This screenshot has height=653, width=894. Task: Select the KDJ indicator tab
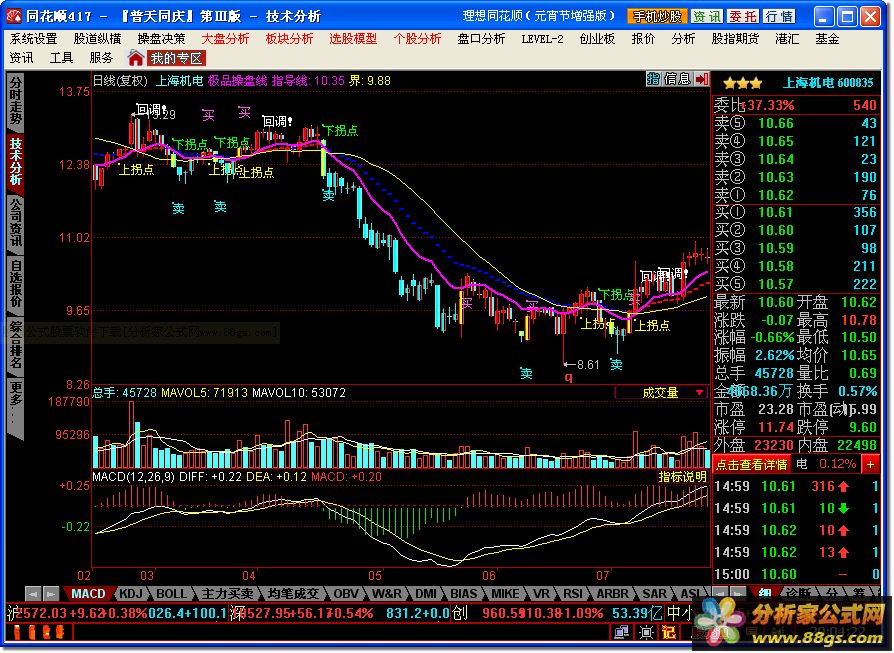131,594
